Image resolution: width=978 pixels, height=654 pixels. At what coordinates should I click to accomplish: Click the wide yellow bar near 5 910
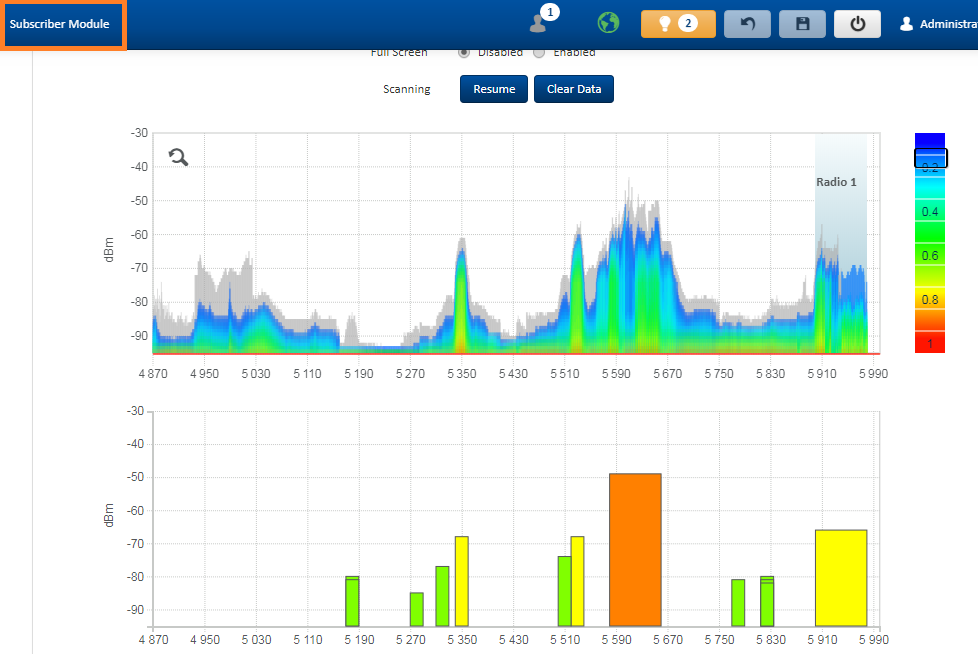pos(840,578)
